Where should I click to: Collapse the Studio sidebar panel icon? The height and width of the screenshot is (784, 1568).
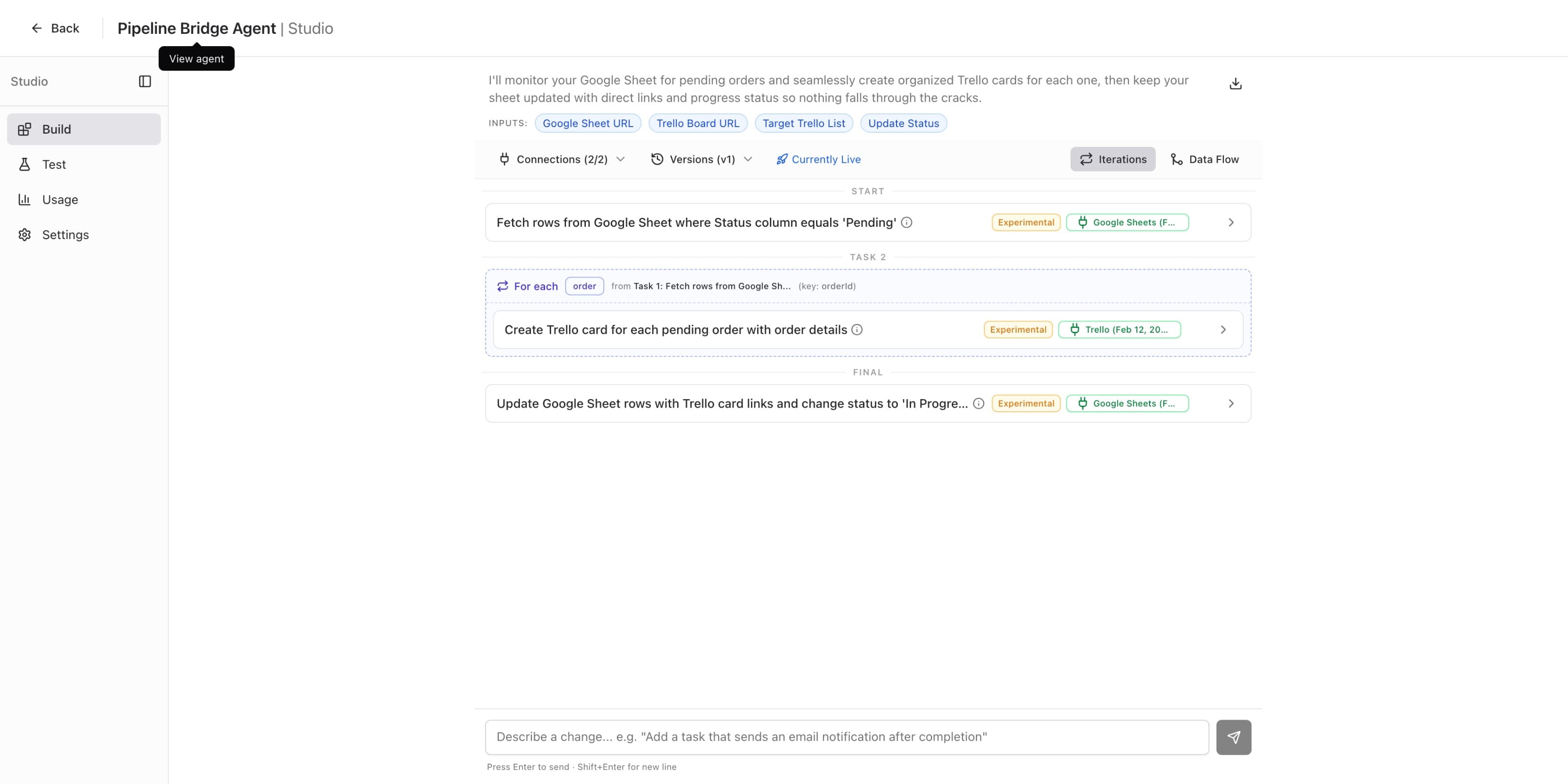coord(145,81)
